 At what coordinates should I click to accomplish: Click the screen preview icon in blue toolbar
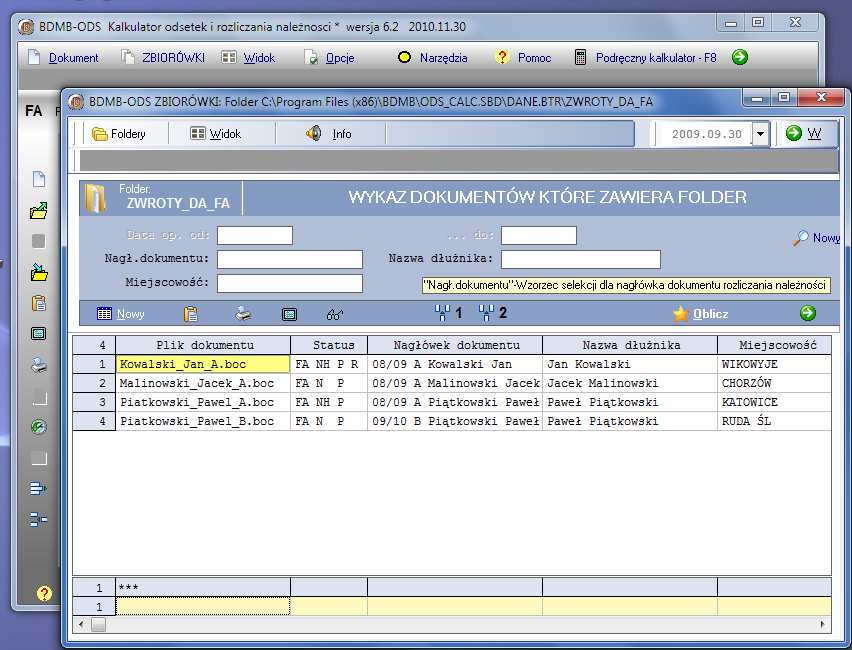tap(289, 314)
